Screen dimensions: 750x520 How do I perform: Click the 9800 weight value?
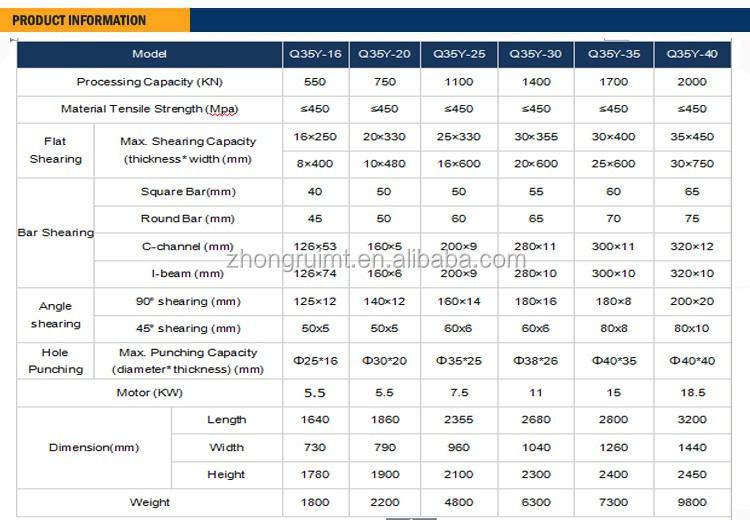coord(692,502)
